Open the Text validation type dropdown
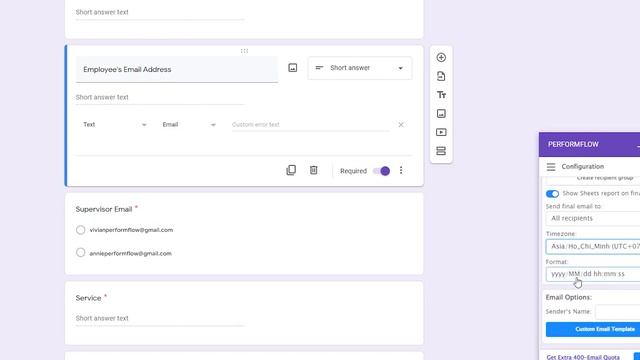Image resolution: width=640 pixels, height=360 pixels. (x=114, y=124)
